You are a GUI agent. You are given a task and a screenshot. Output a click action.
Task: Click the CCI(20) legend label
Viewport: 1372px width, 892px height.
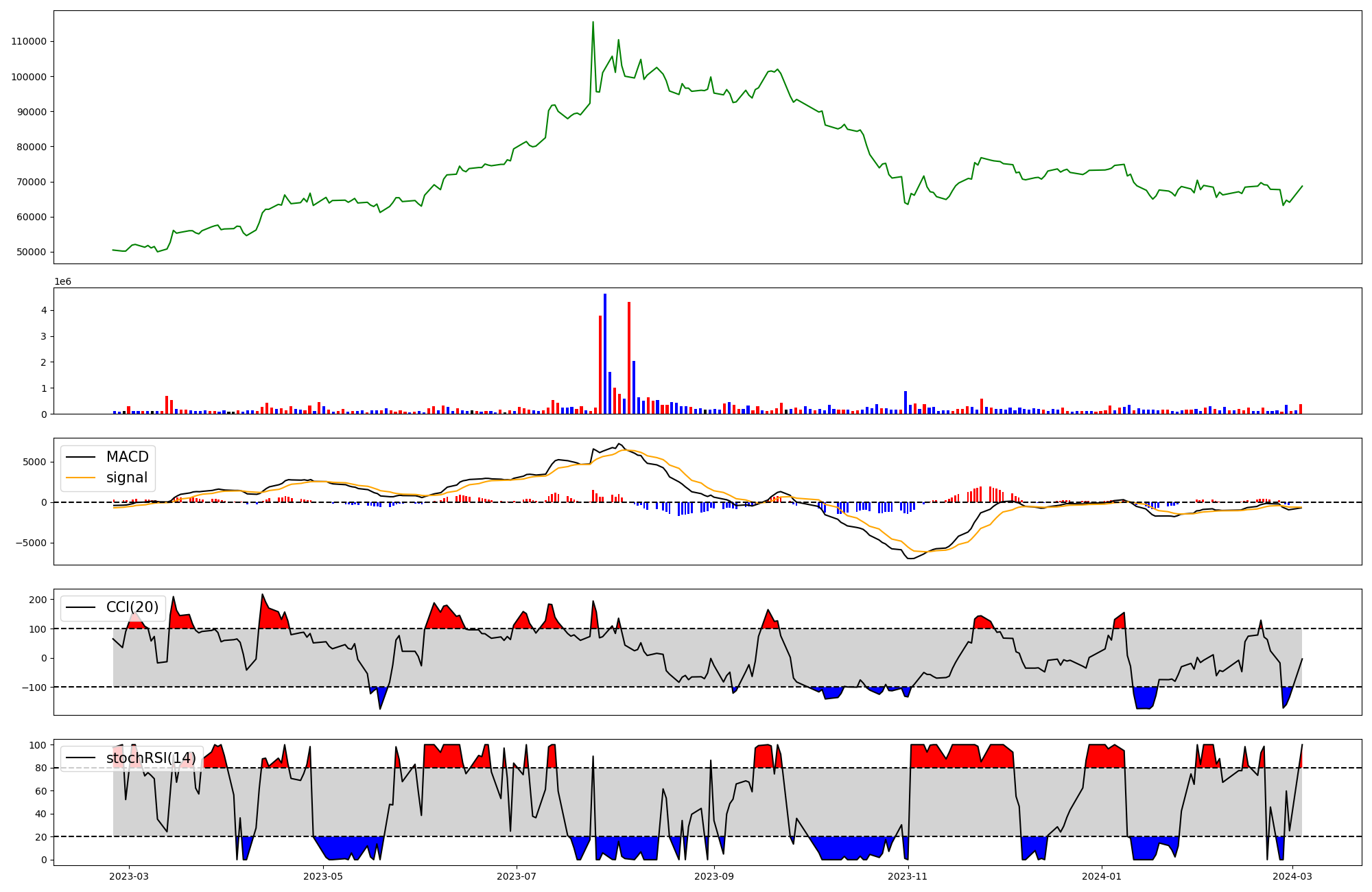132,607
